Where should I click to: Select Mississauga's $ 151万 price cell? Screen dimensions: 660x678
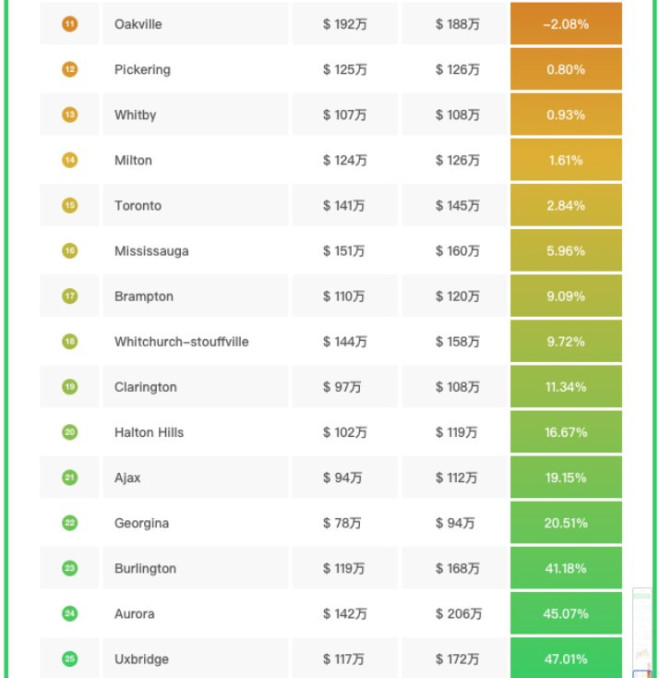click(x=344, y=251)
